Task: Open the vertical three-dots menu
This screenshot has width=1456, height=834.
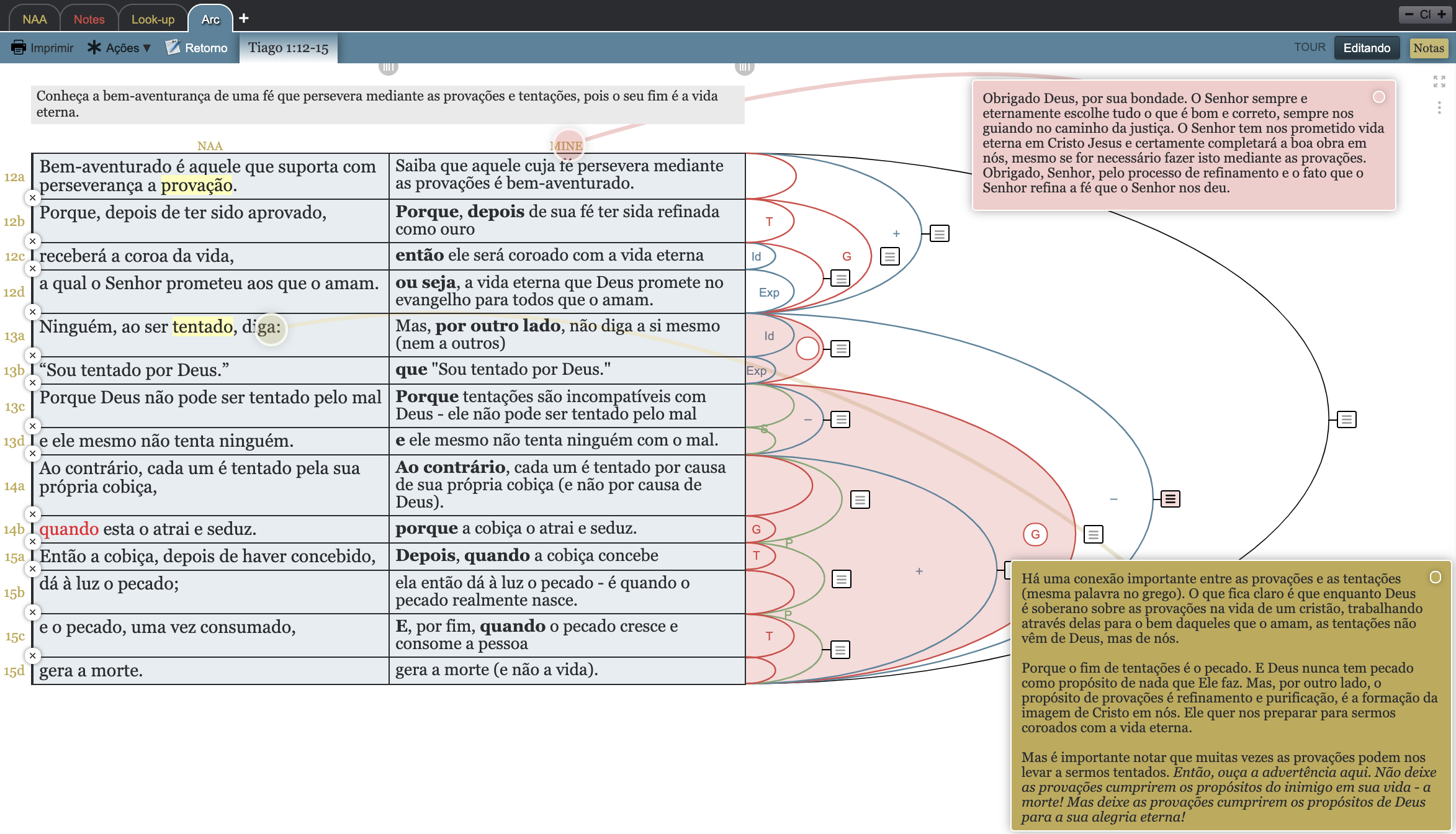Action: coord(1439,108)
